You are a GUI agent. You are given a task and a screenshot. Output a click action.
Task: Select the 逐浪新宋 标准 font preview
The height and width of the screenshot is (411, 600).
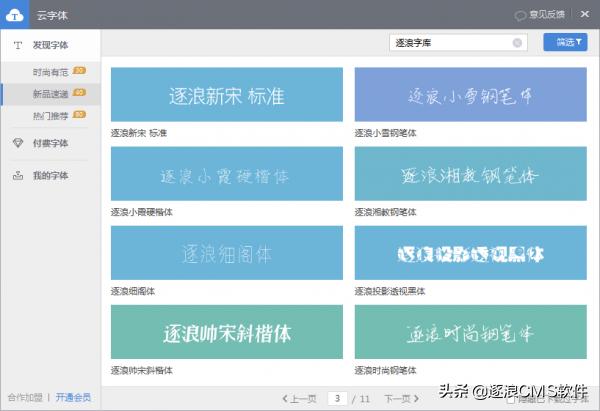[227, 95]
